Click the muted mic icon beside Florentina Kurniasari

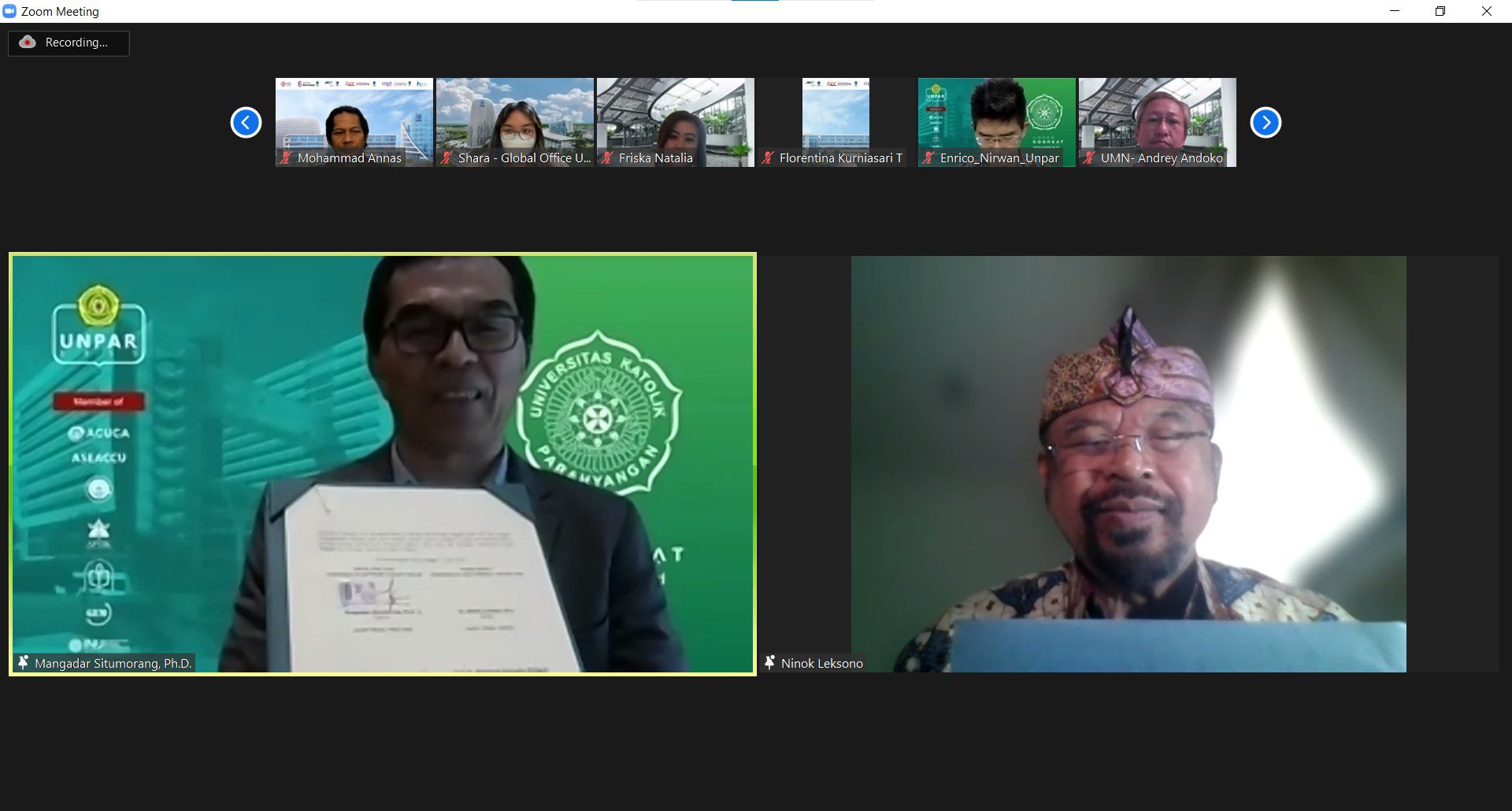click(x=768, y=158)
